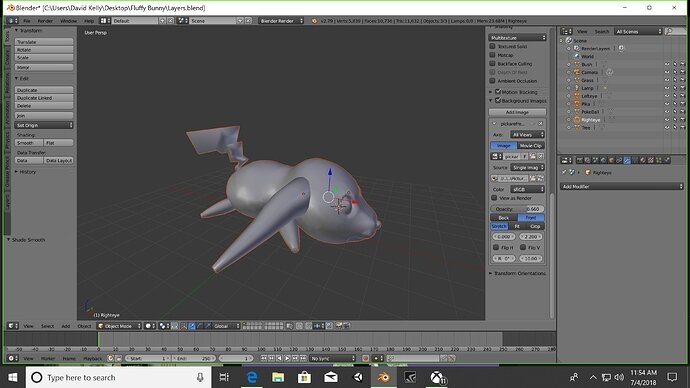Click the Lamp object icon in outliner
Viewport: 690px width, 388px height.
point(576,88)
